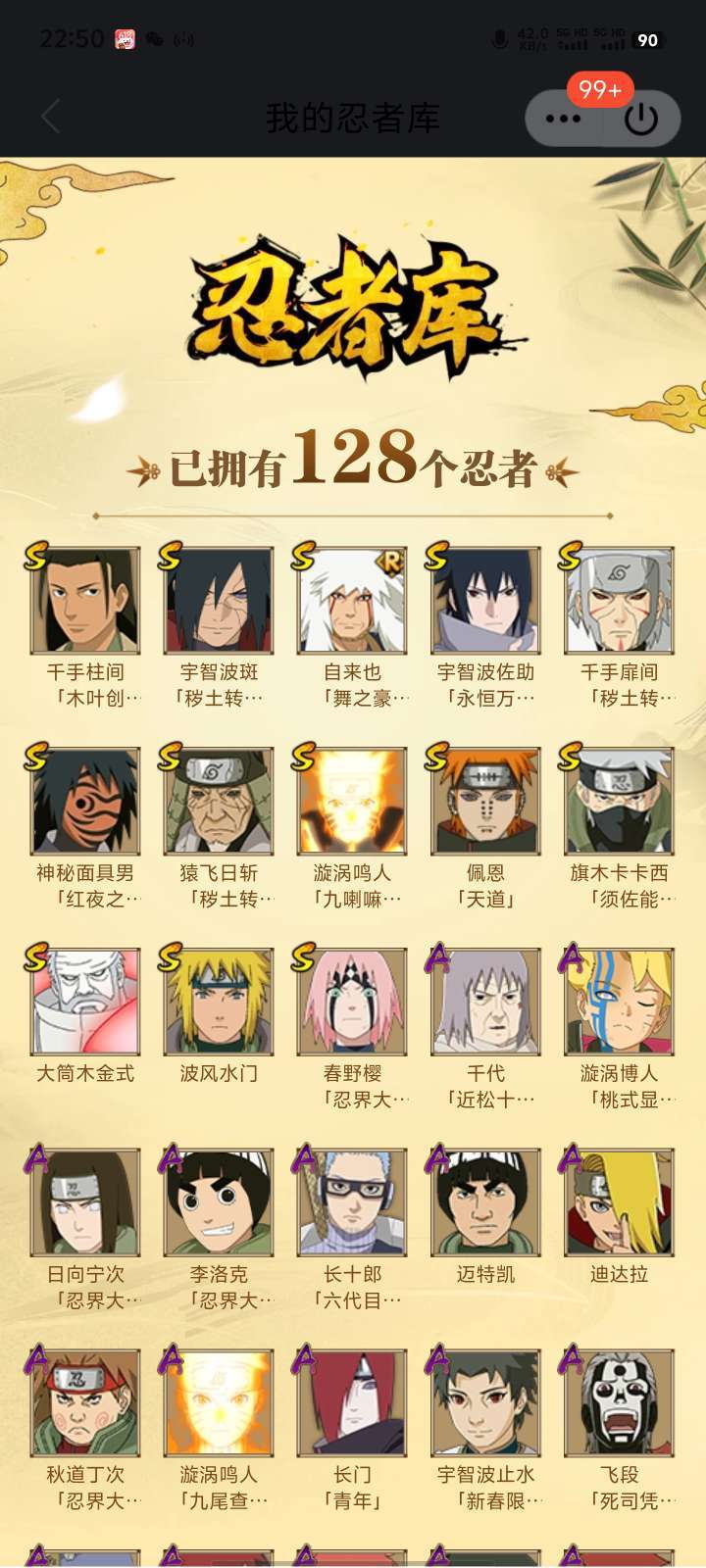Screen dimensions: 706x1568
Task: Tap the back arrow icon
Action: point(51,117)
